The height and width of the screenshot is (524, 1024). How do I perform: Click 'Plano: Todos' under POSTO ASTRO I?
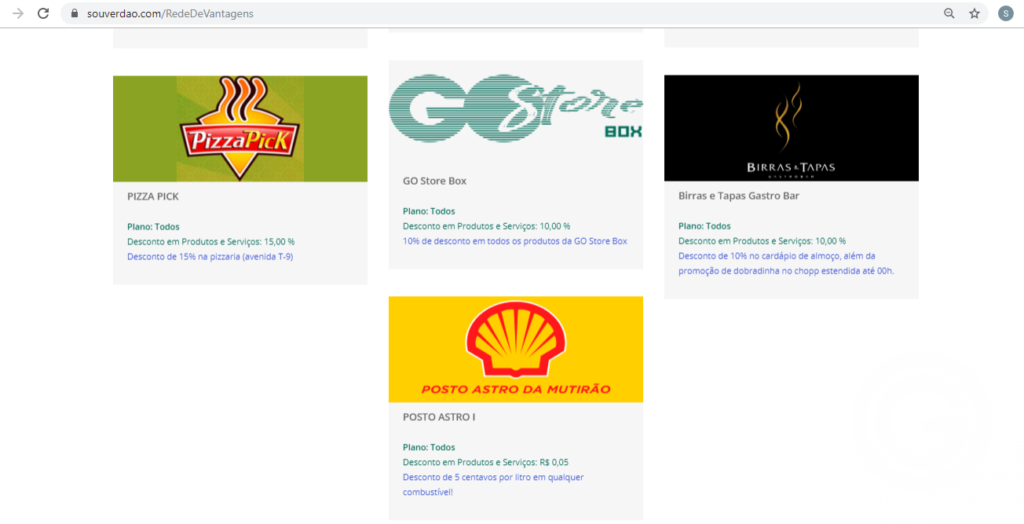click(x=429, y=448)
